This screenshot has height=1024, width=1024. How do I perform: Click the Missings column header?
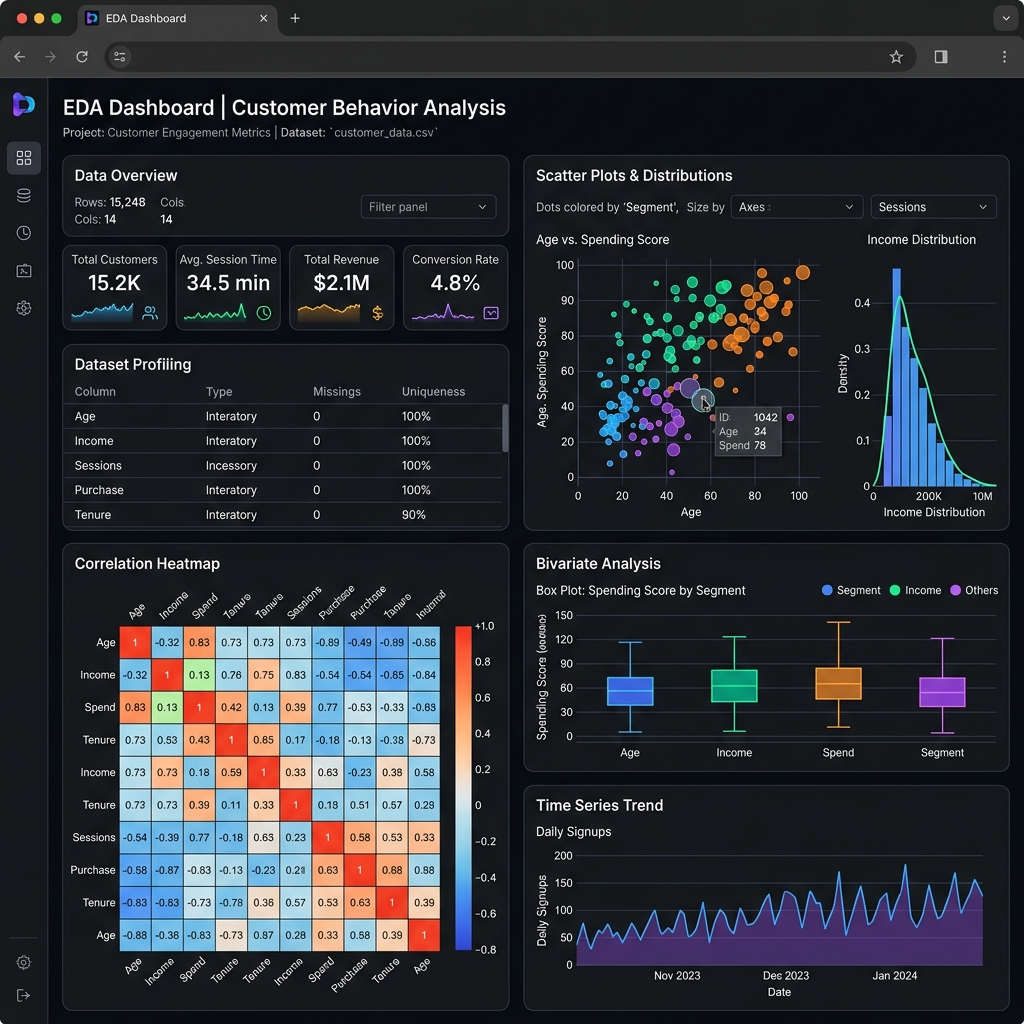336,392
